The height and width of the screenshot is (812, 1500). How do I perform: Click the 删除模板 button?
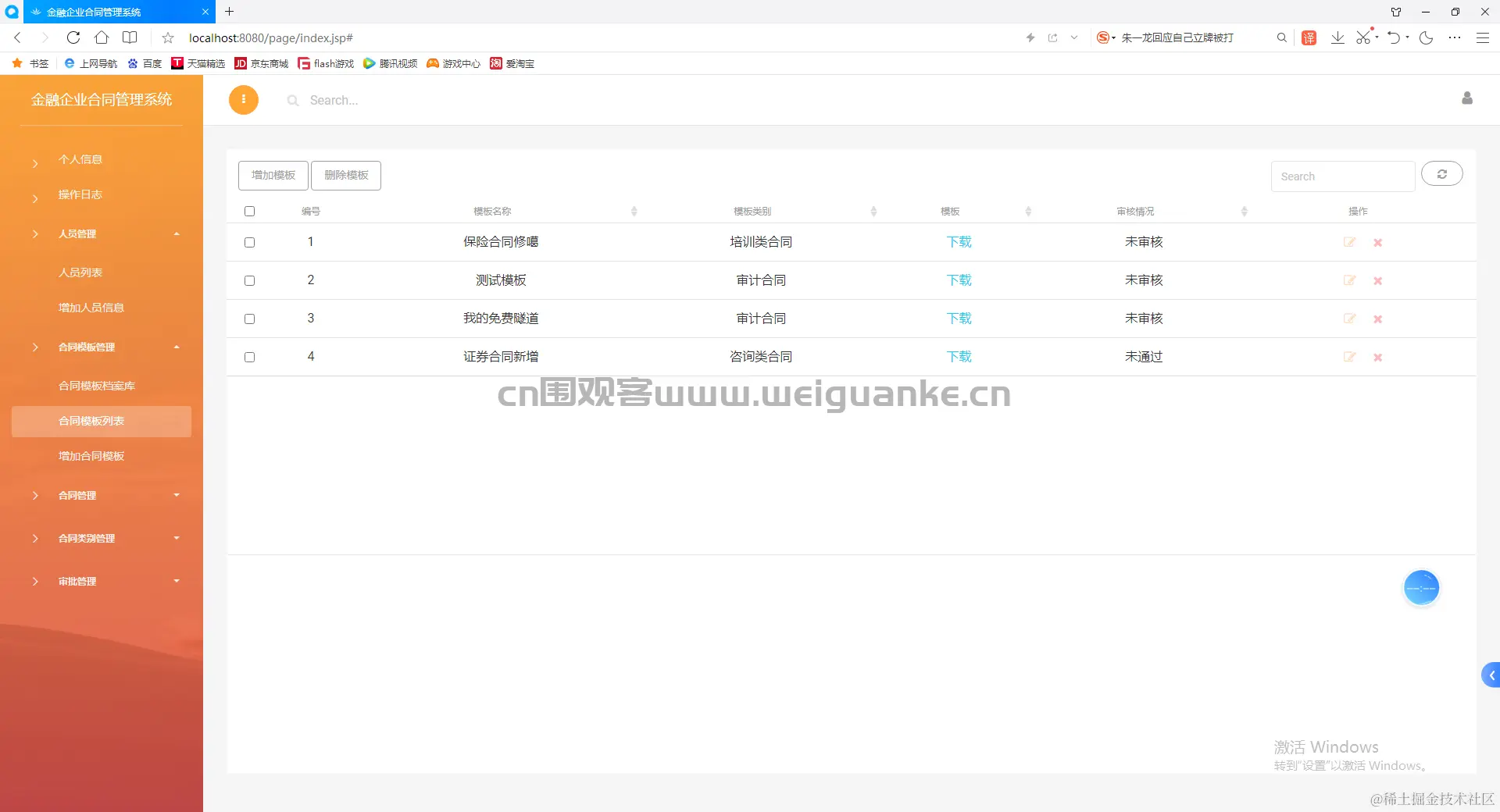346,176
